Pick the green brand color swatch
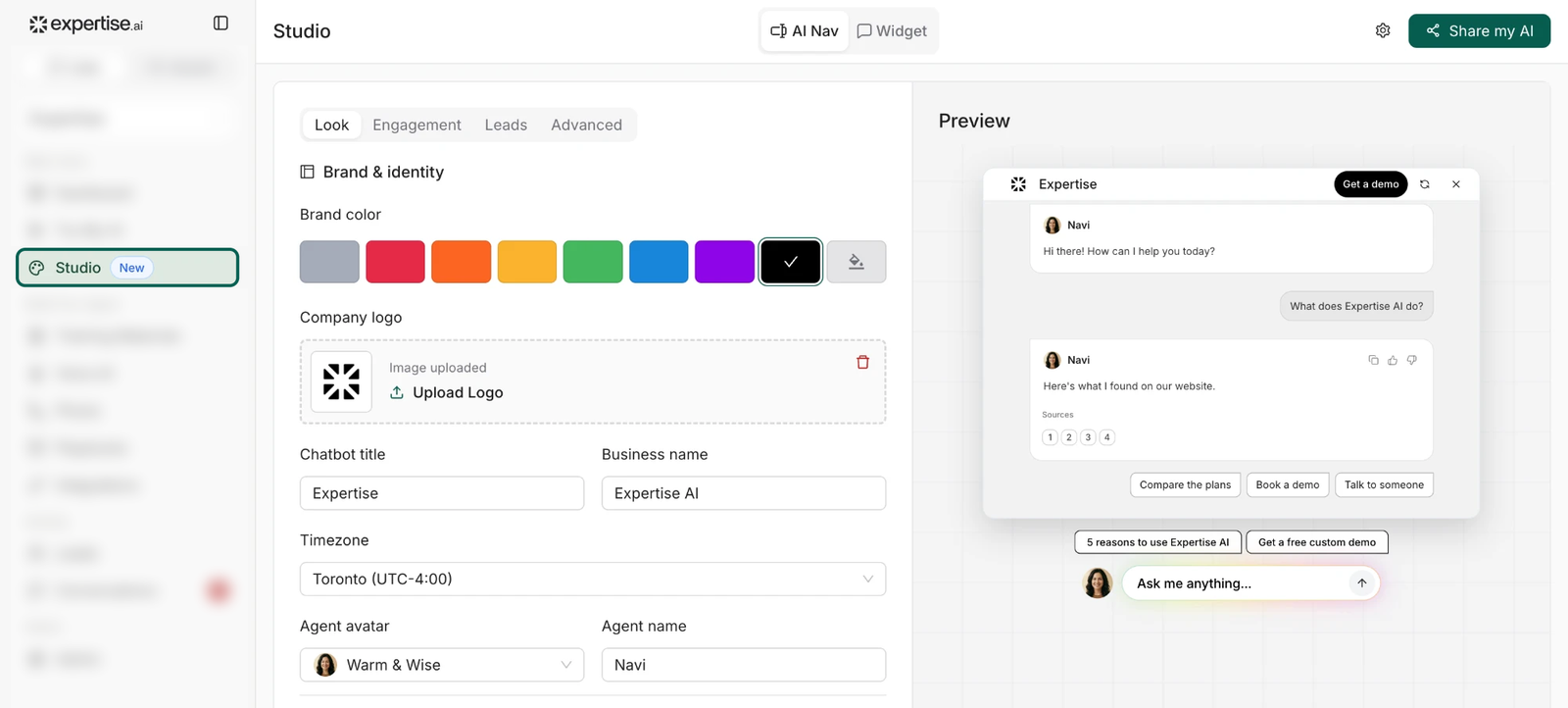 593,262
